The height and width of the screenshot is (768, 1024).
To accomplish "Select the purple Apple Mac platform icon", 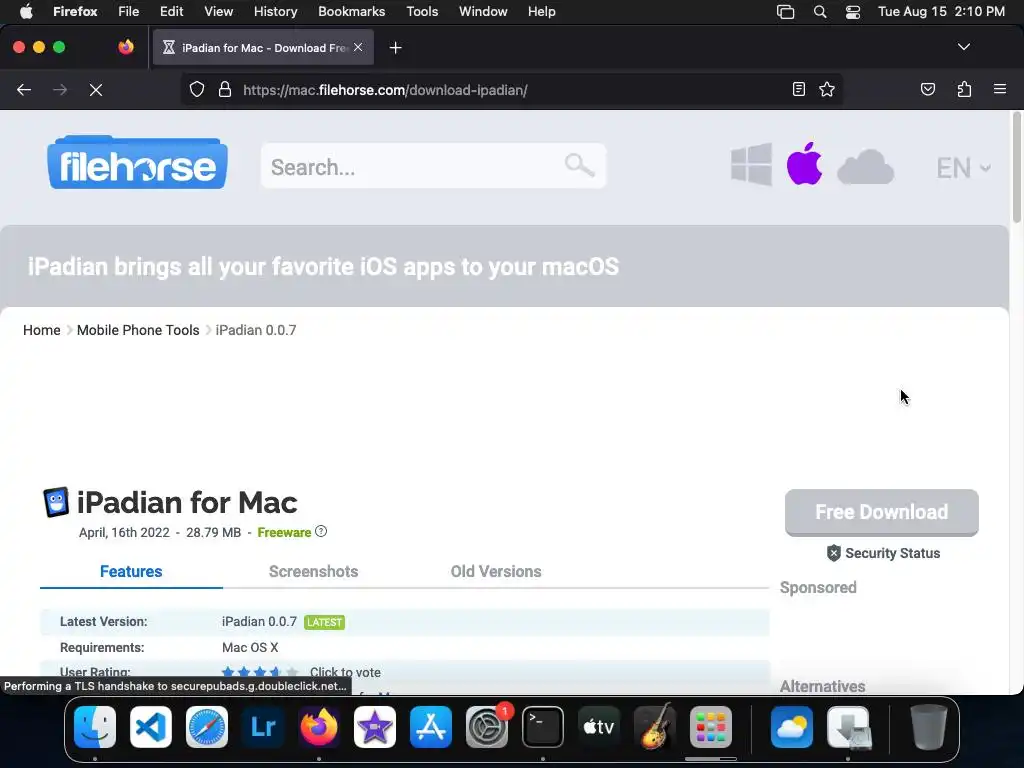I will (x=805, y=163).
